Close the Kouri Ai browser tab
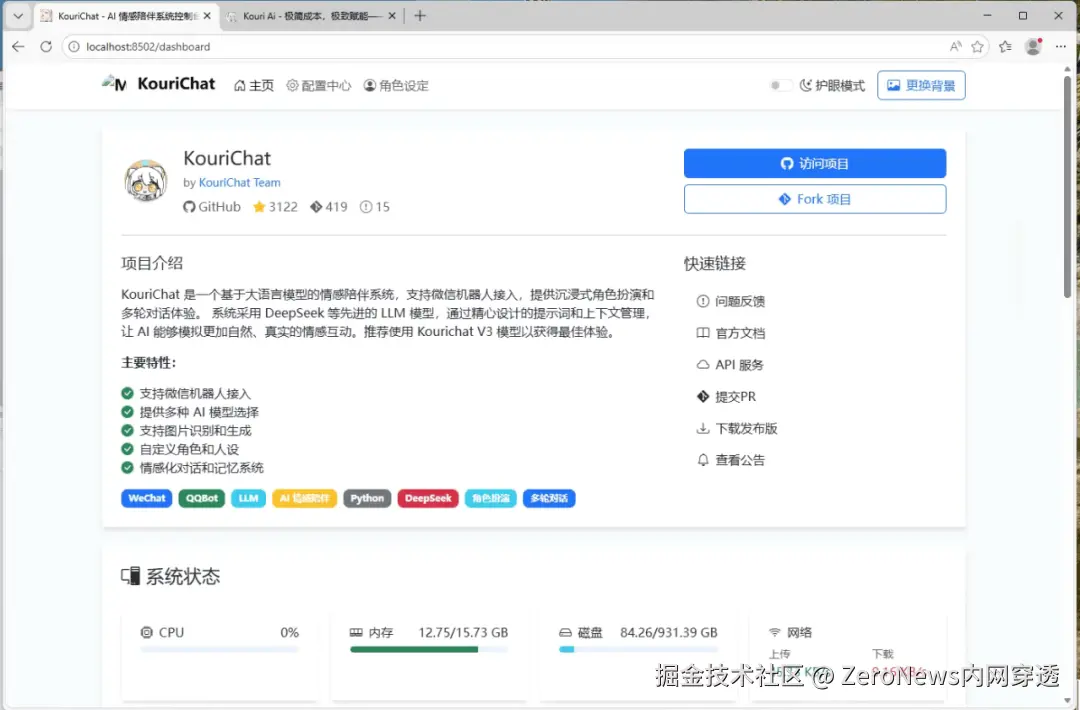Screen dimensions: 1080x710 (x=392, y=16)
